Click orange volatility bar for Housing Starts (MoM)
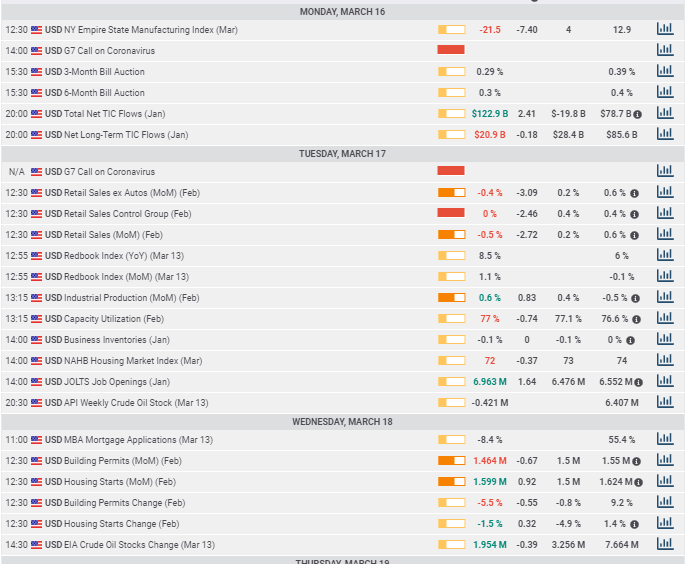 coord(451,481)
